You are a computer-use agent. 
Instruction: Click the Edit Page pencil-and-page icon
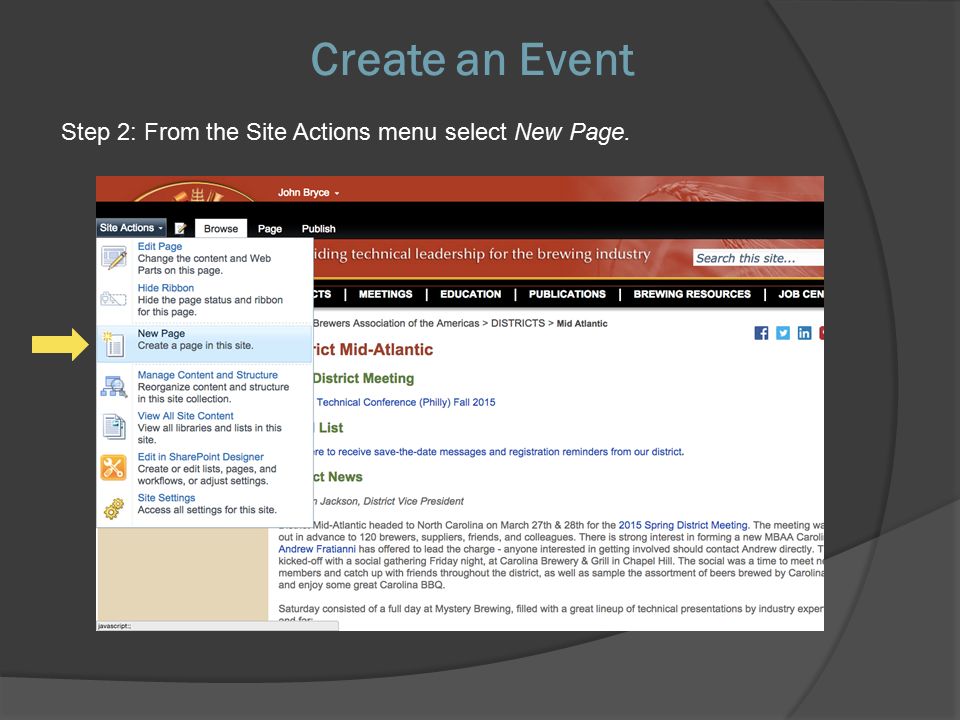click(x=114, y=258)
